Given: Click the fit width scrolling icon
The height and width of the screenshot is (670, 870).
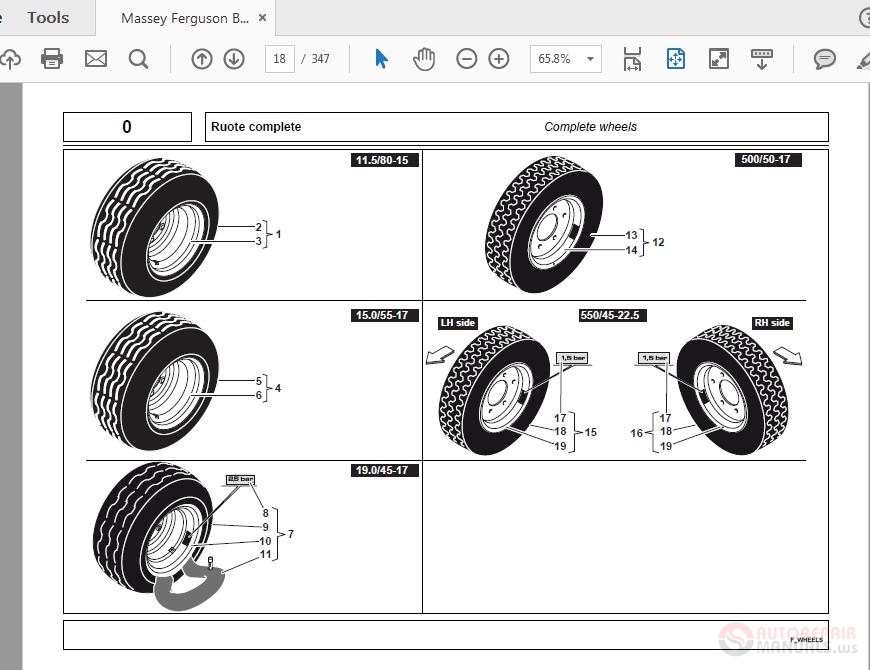Looking at the screenshot, I should pos(632,59).
